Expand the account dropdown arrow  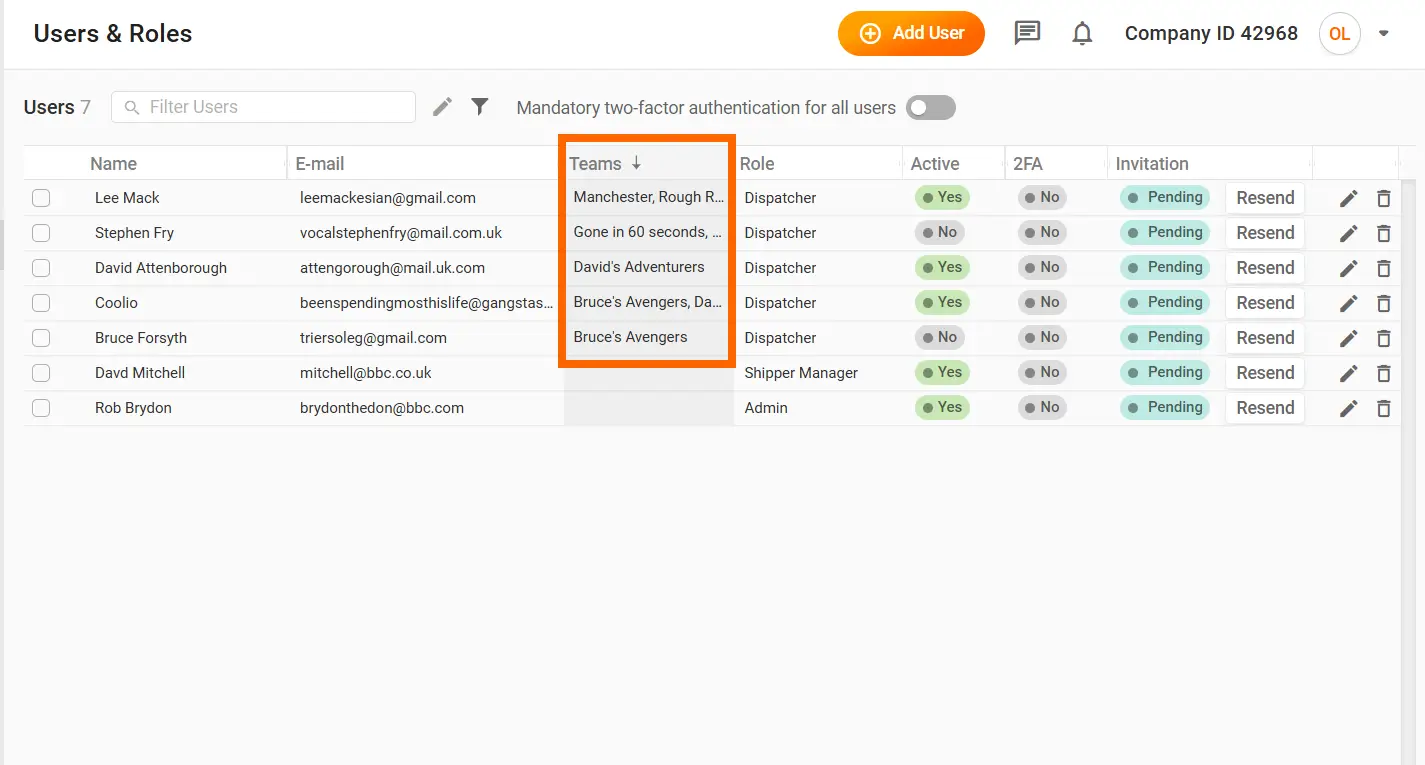(x=1384, y=33)
